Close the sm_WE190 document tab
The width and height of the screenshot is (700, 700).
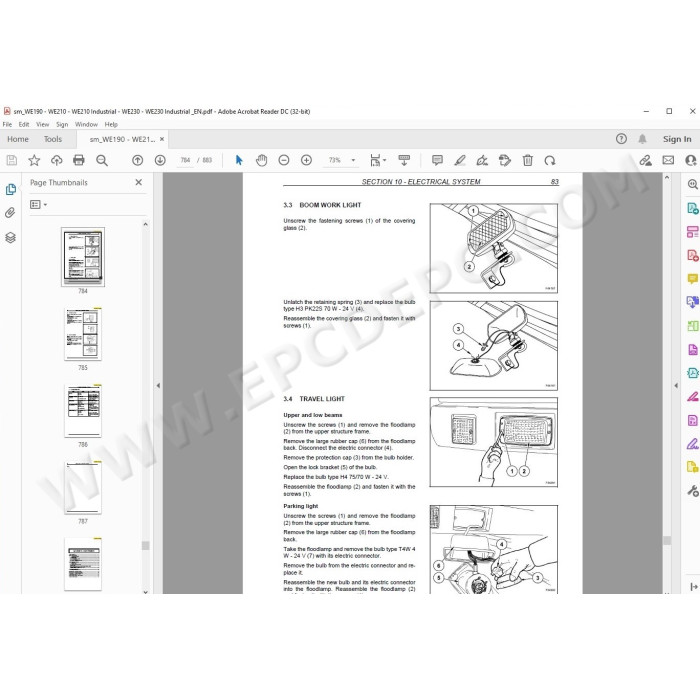pos(162,139)
